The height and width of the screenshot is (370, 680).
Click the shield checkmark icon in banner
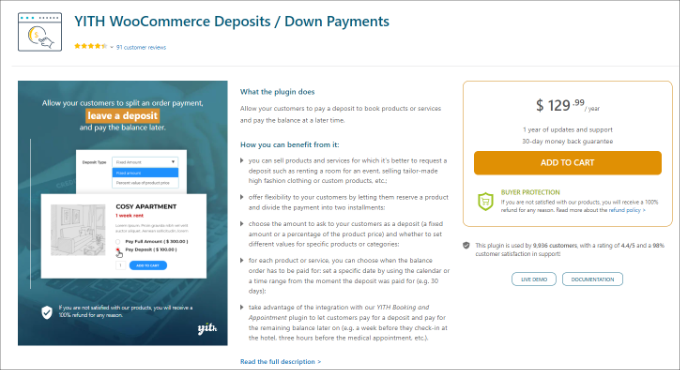pyautogui.click(x=47, y=312)
